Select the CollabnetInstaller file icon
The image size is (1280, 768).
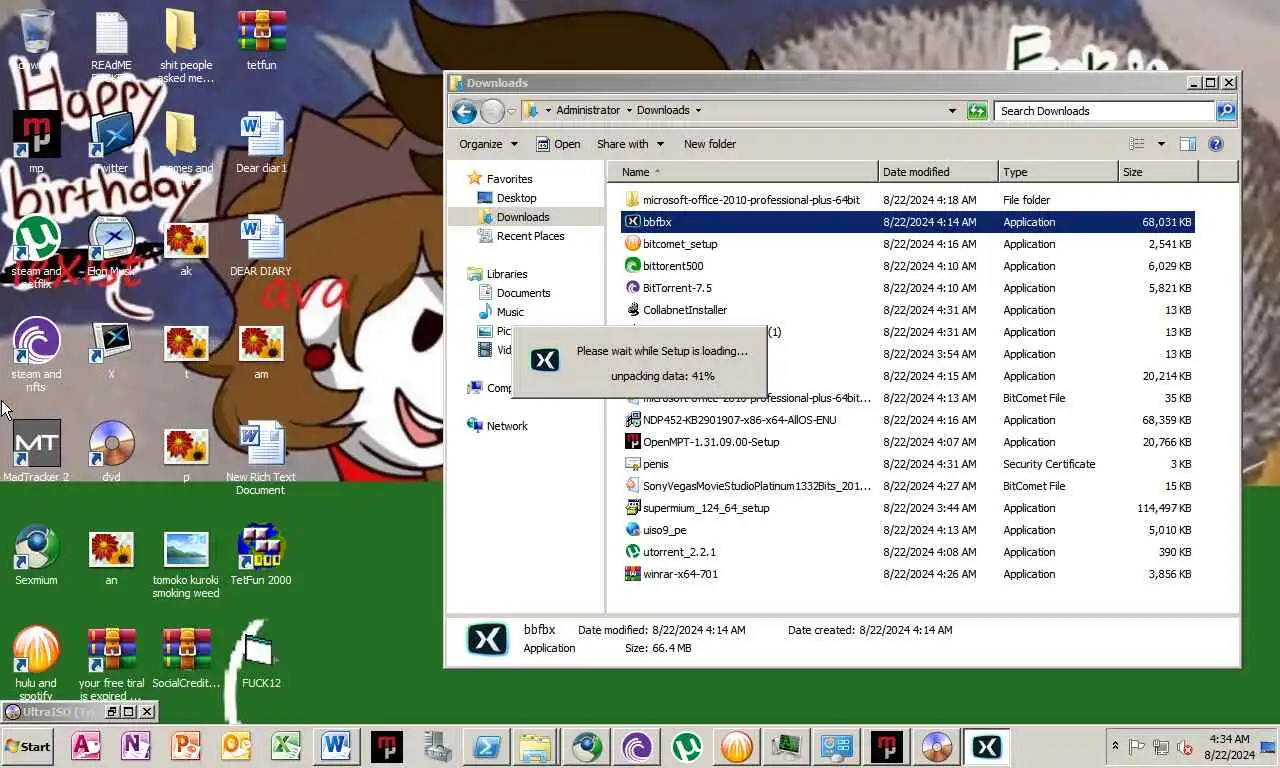pos(632,310)
